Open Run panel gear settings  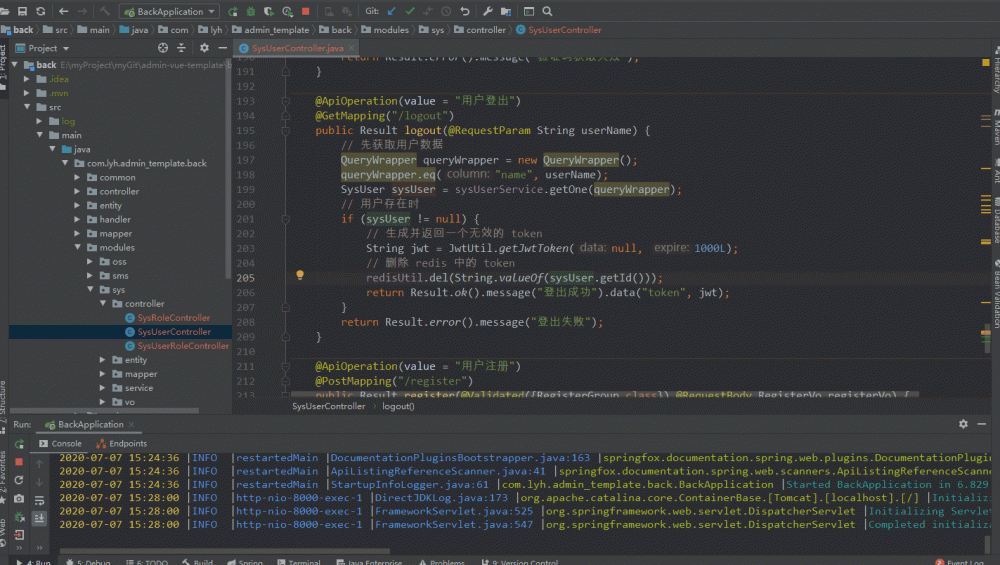[x=963, y=424]
